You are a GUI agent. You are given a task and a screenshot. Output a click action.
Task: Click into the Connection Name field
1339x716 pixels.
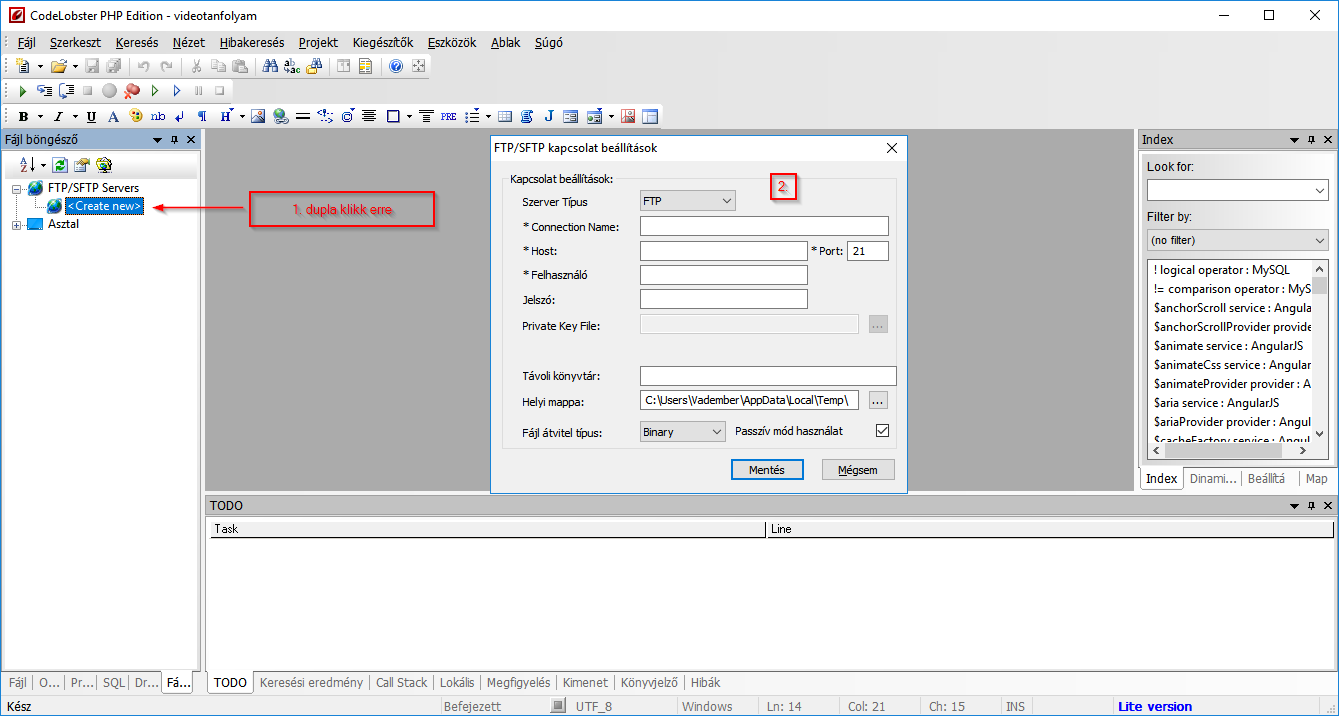(764, 227)
